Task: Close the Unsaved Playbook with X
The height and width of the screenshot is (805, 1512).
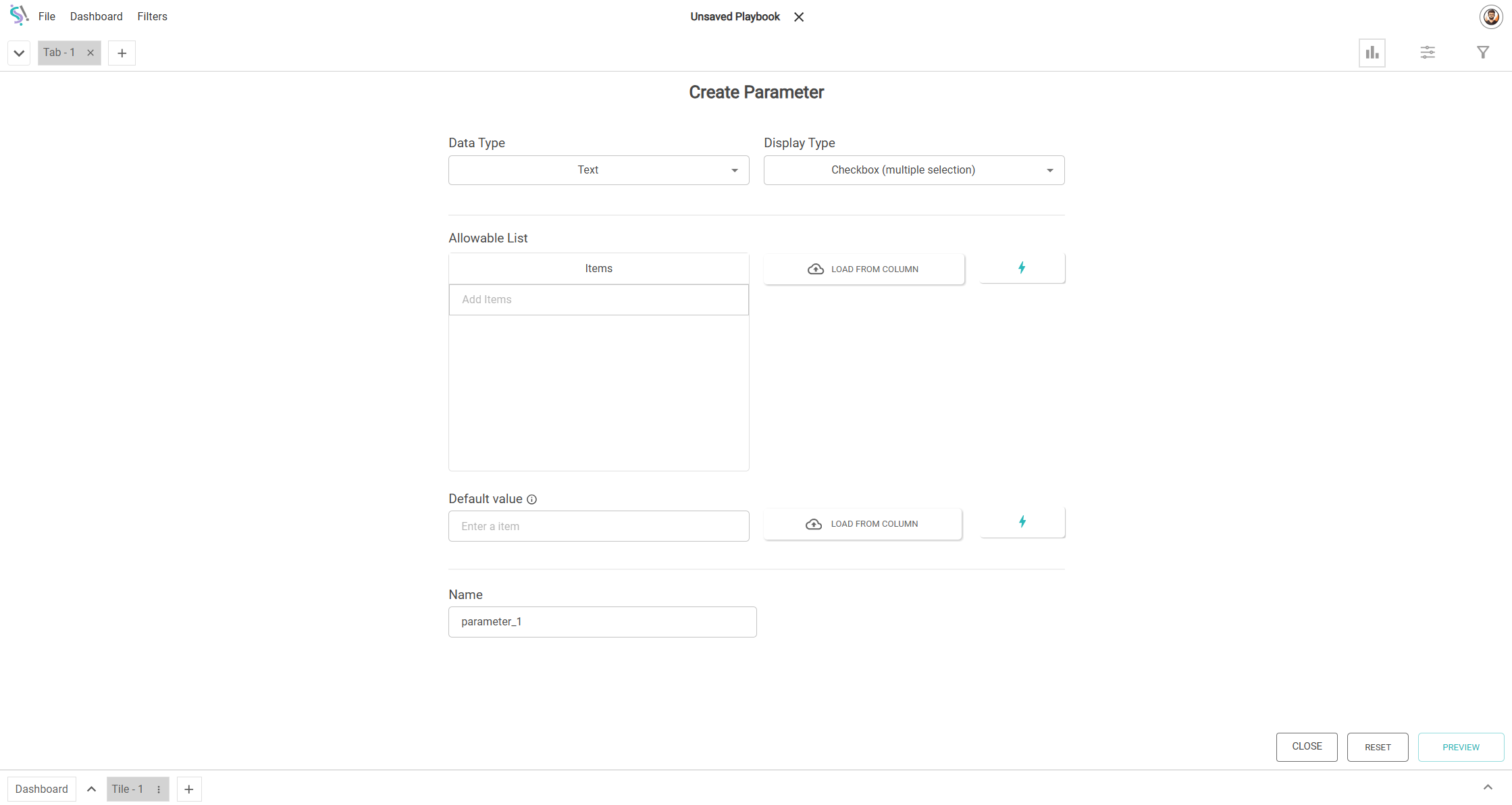Action: click(x=799, y=17)
